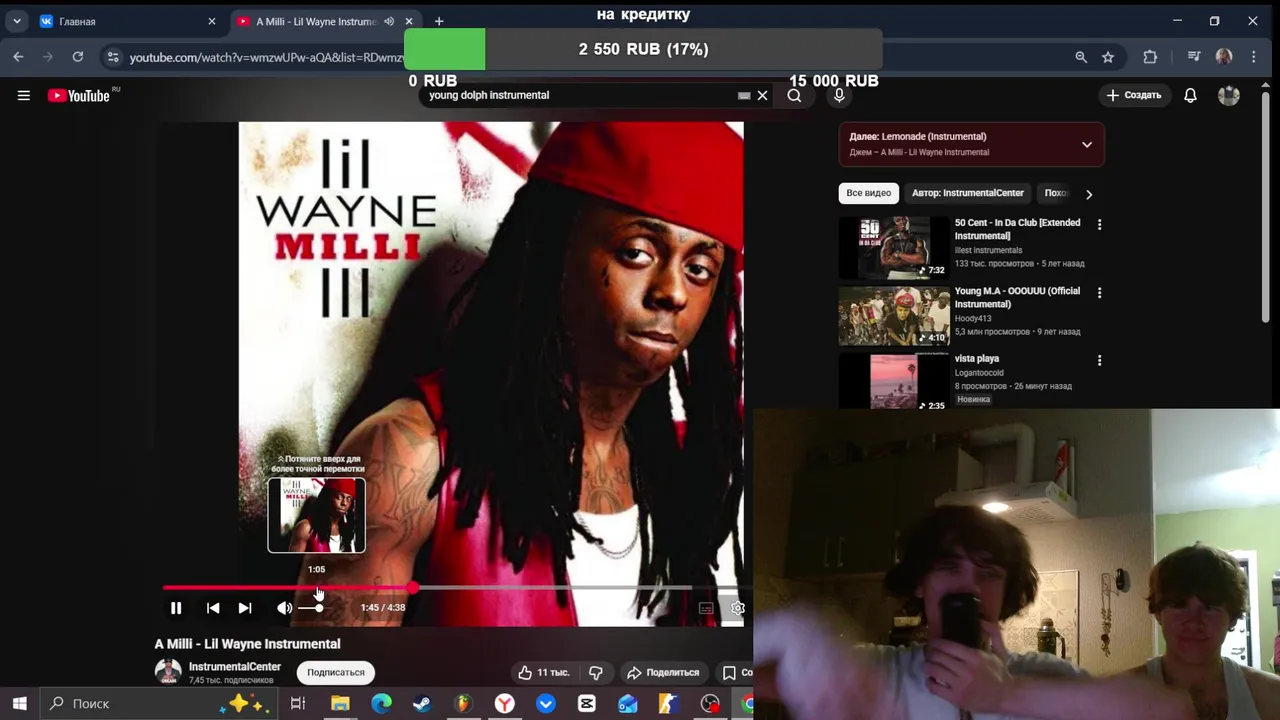Clear the YouTube search query
This screenshot has height=720, width=1280.
point(762,95)
